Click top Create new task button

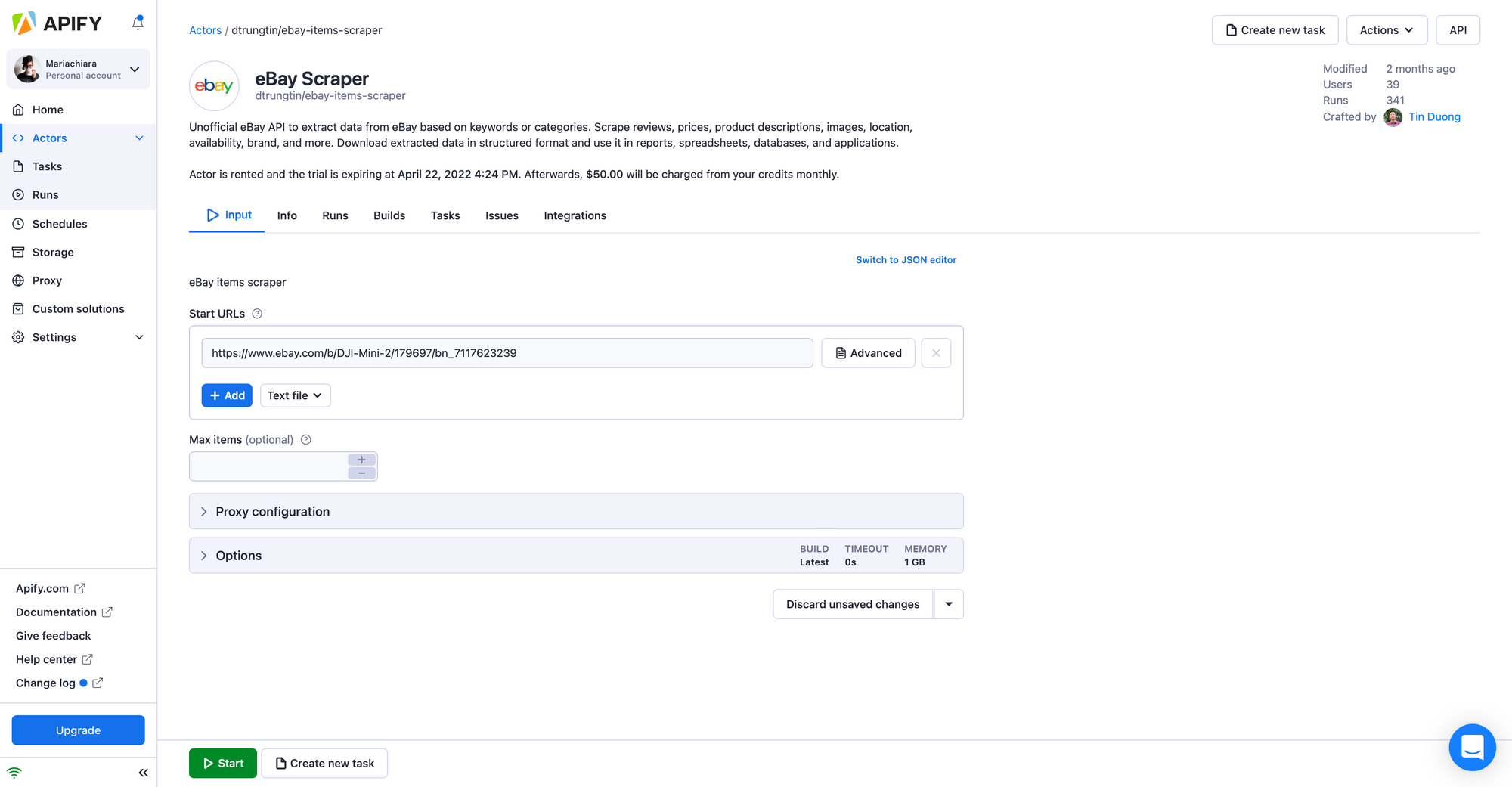coord(1275,30)
